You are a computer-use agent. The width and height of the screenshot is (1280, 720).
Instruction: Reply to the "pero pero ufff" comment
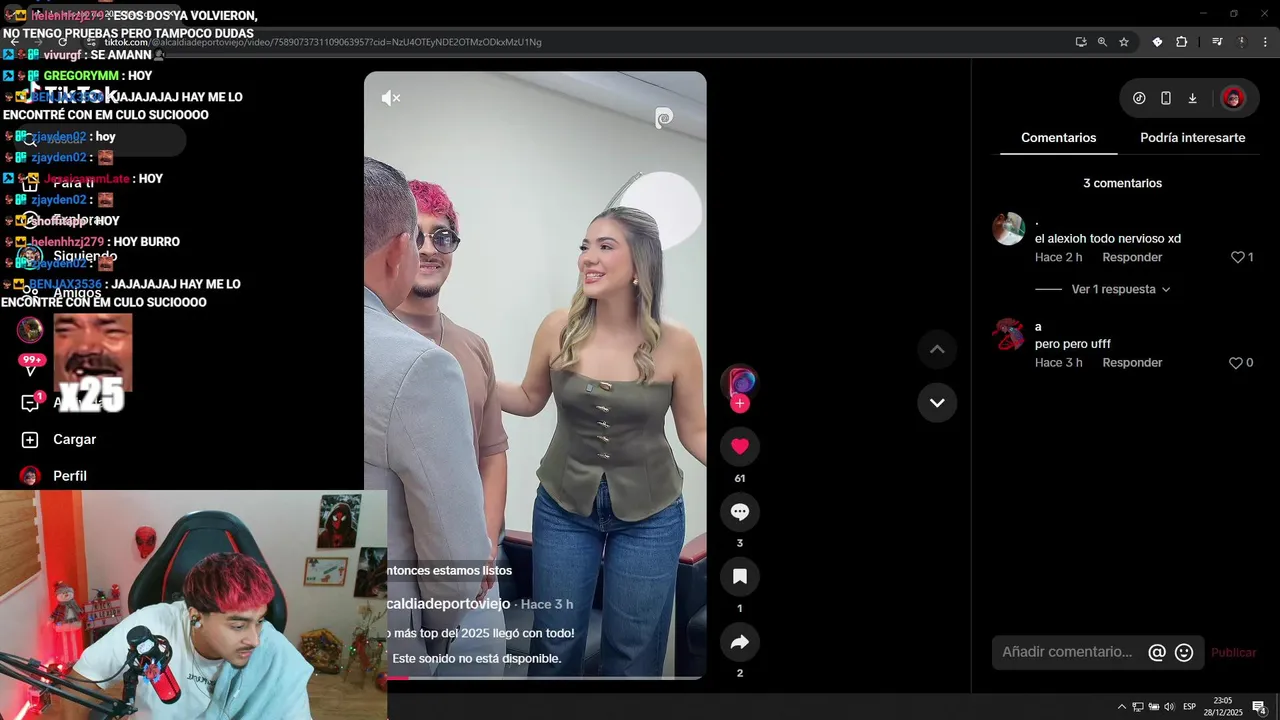pyautogui.click(x=1132, y=363)
